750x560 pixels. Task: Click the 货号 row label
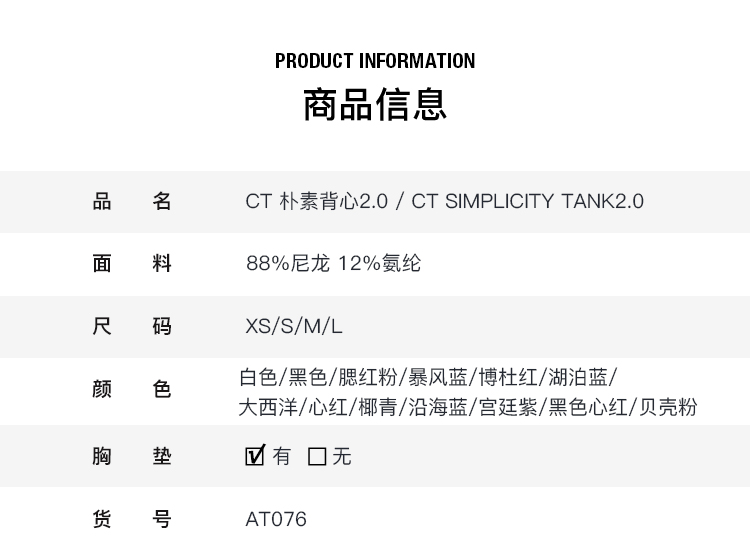(132, 519)
